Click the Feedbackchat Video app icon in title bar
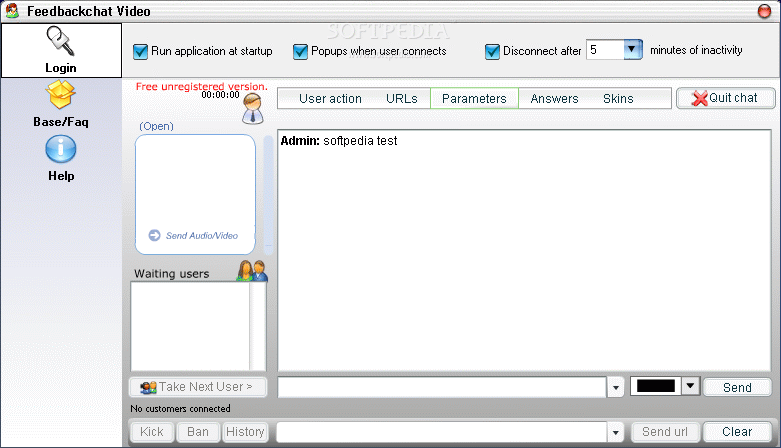The width and height of the screenshot is (781, 448). pos(12,10)
